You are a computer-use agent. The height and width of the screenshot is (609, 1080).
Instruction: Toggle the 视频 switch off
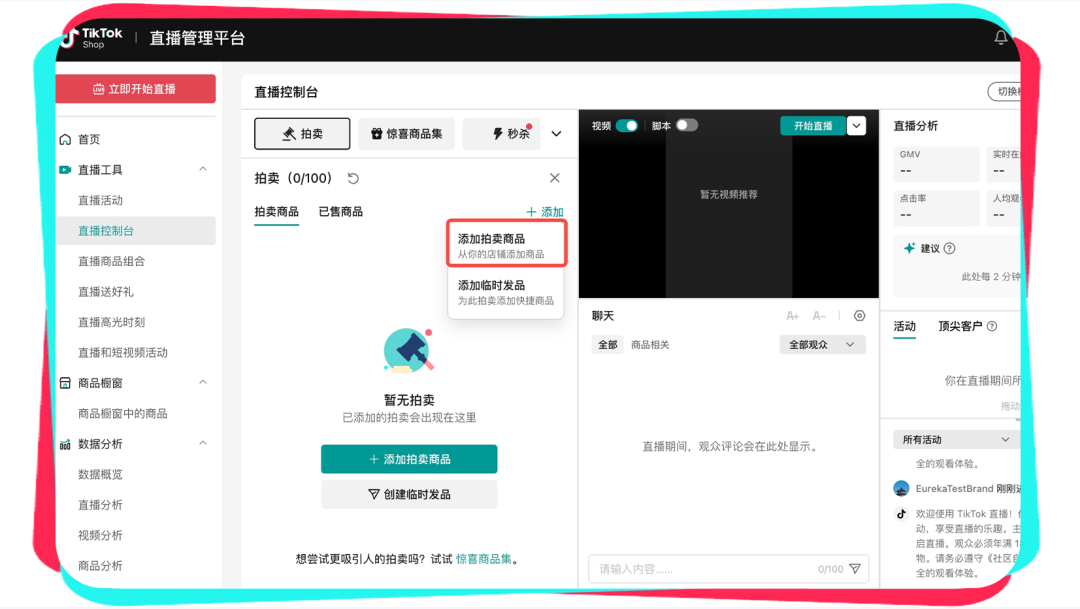[627, 126]
